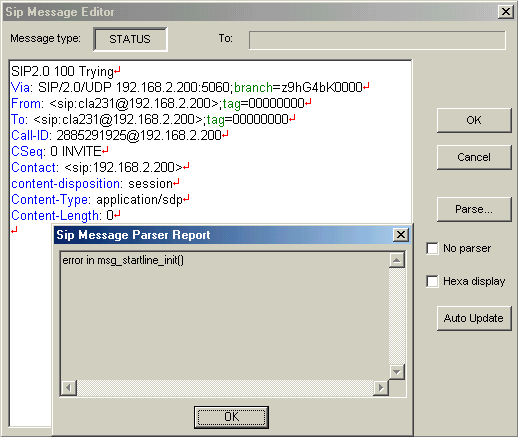Click the report vertical scrollbar track

coord(397,316)
